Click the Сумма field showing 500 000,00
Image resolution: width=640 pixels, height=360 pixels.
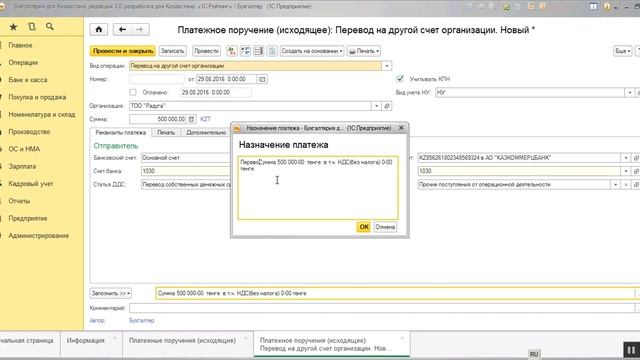158,119
